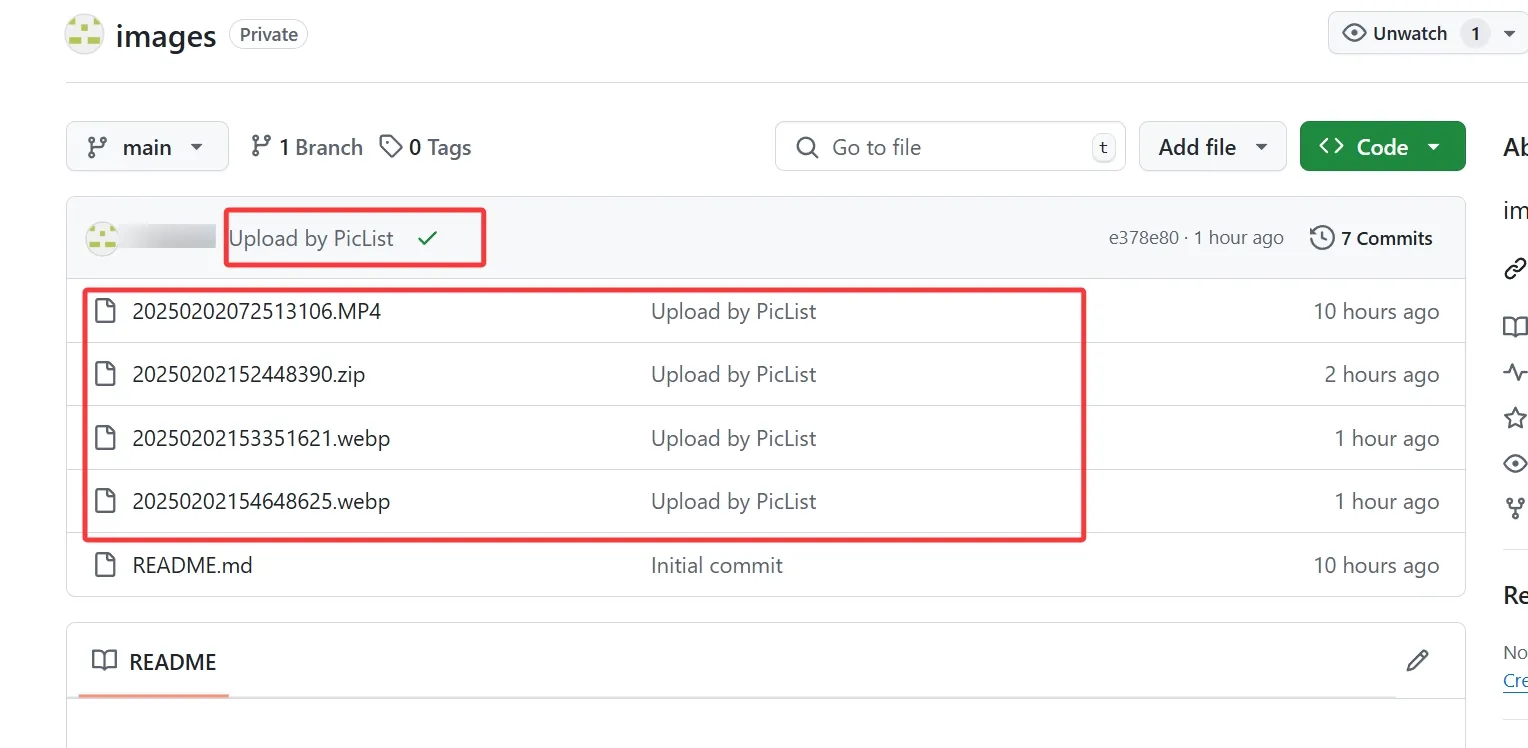
Task: Click the branch icon beside 1 Branch
Action: [261, 147]
